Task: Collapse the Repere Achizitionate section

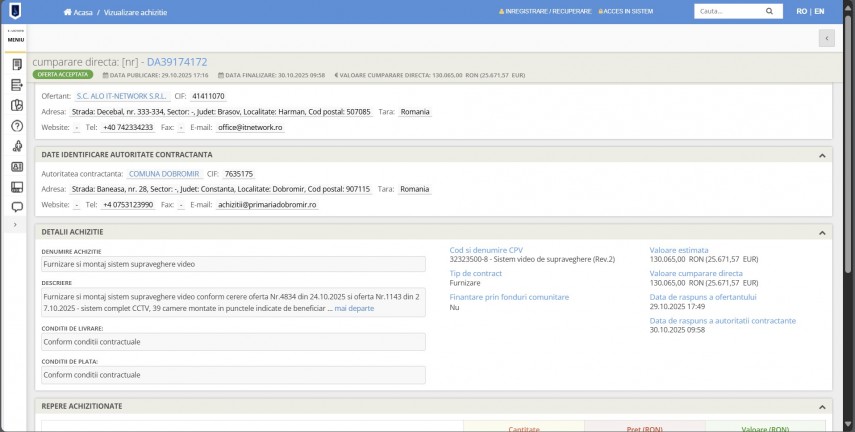Action: click(x=822, y=406)
